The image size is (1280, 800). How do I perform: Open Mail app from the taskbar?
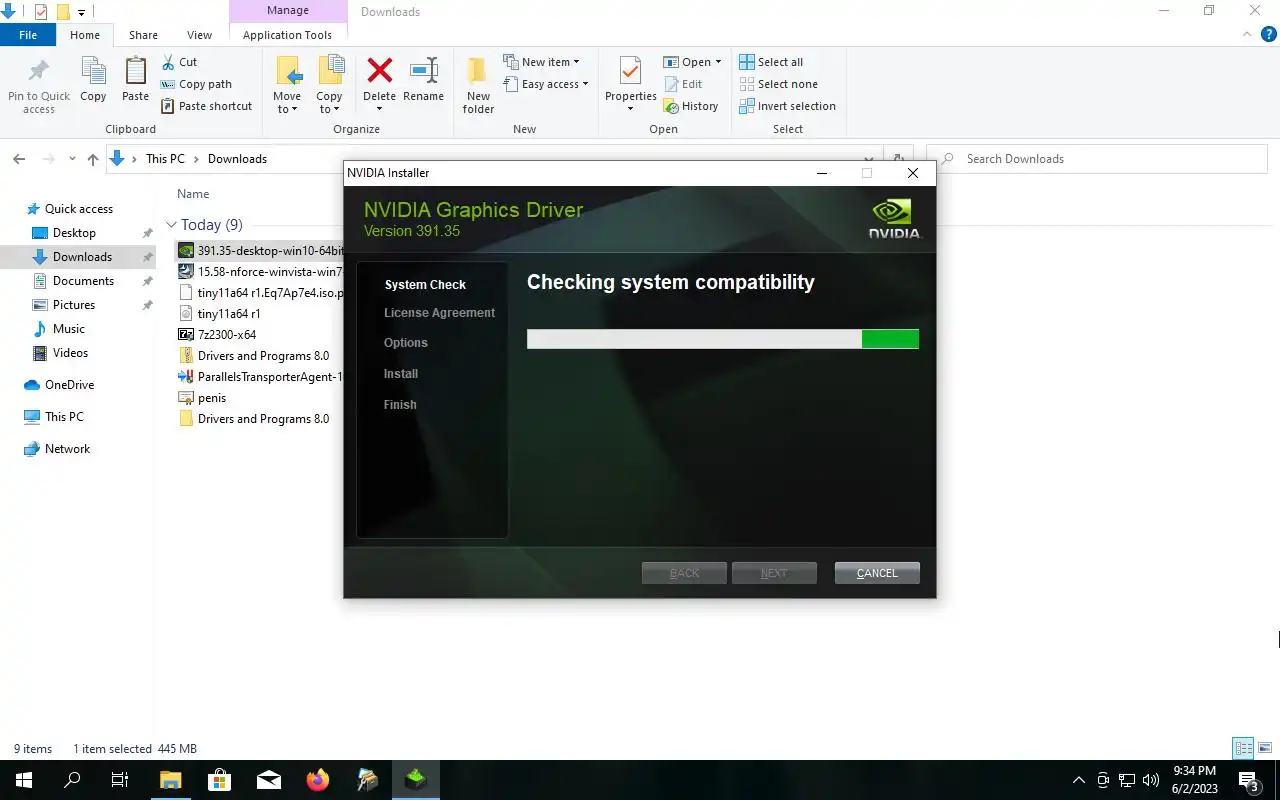pos(269,780)
